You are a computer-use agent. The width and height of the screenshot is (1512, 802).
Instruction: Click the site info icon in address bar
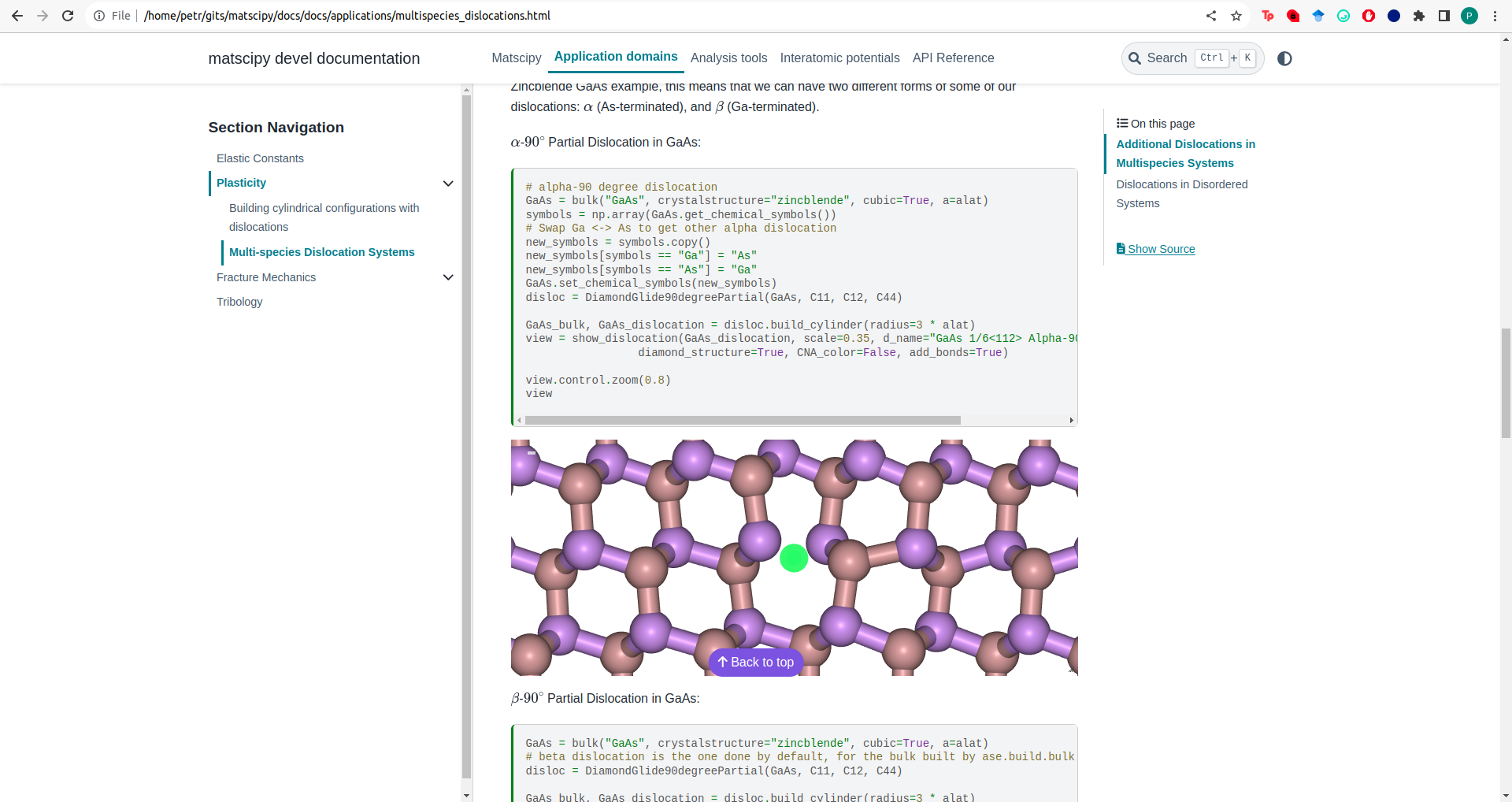pos(98,16)
